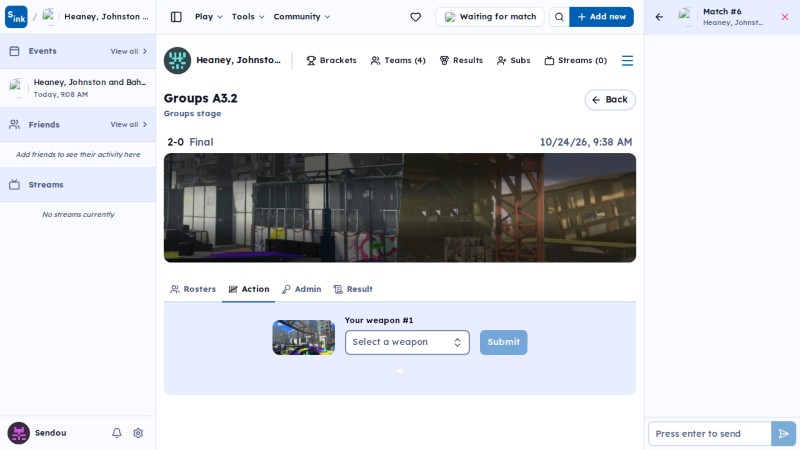Click the chat header tournament avatar
This screenshot has width=800, height=450.
[685, 17]
